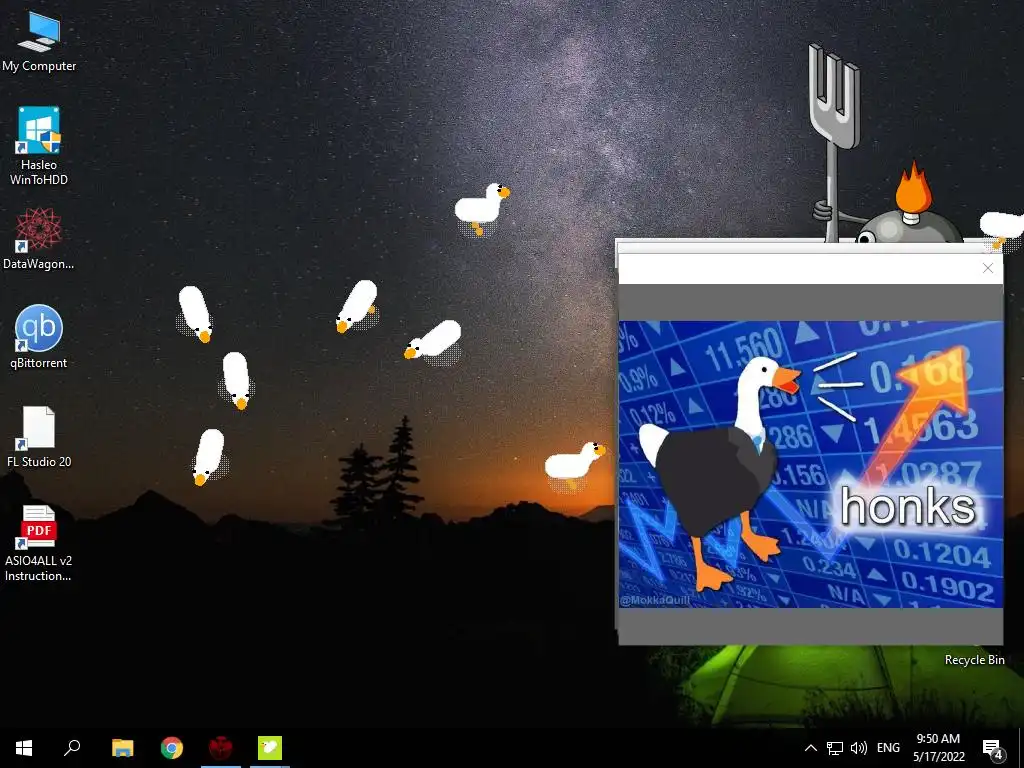Open the clock showing 9:50 AM
This screenshot has width=1024, height=768.
938,748
